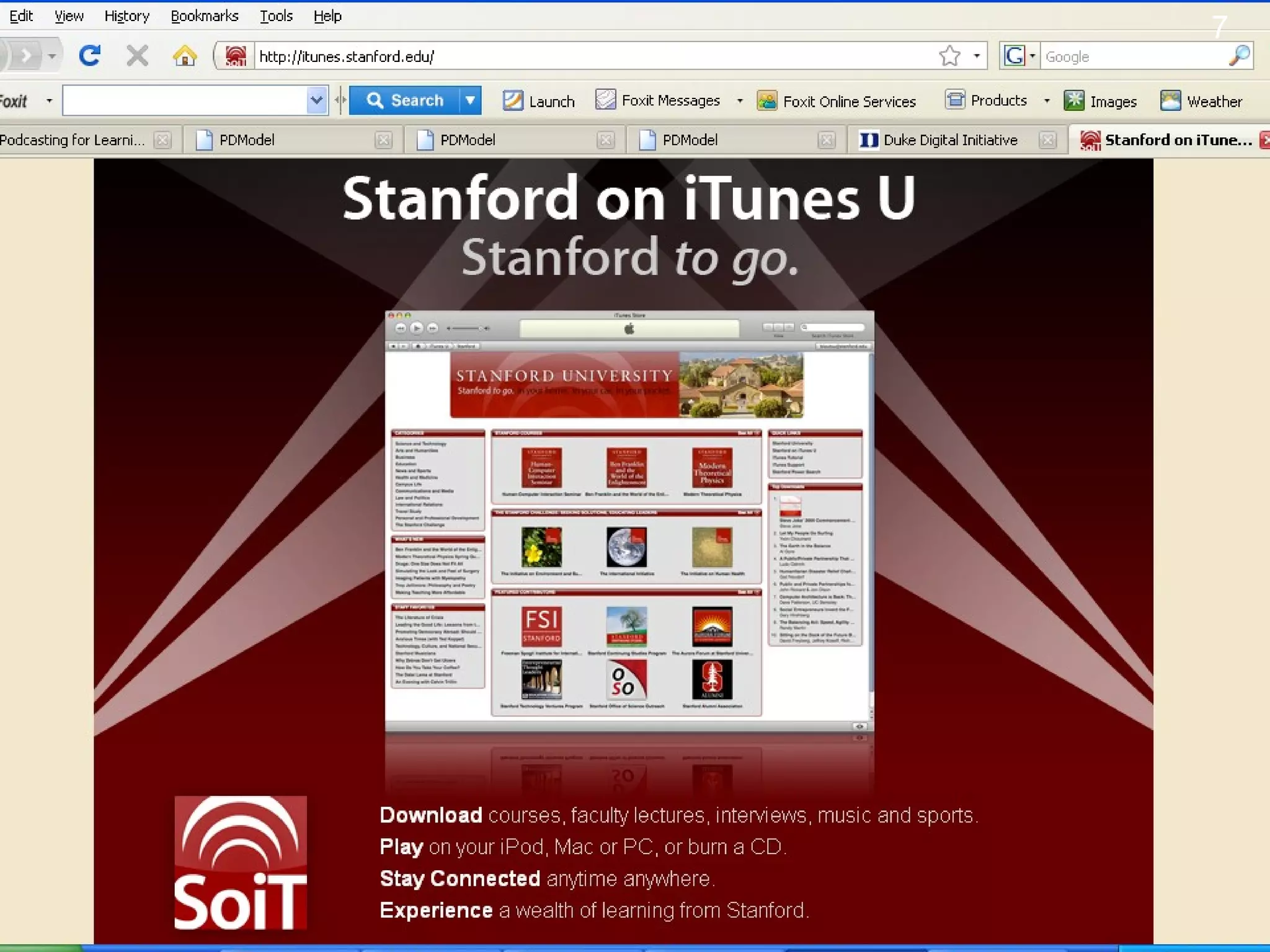Click the Stop loading X icon
This screenshot has height=952, width=1270.
point(137,56)
